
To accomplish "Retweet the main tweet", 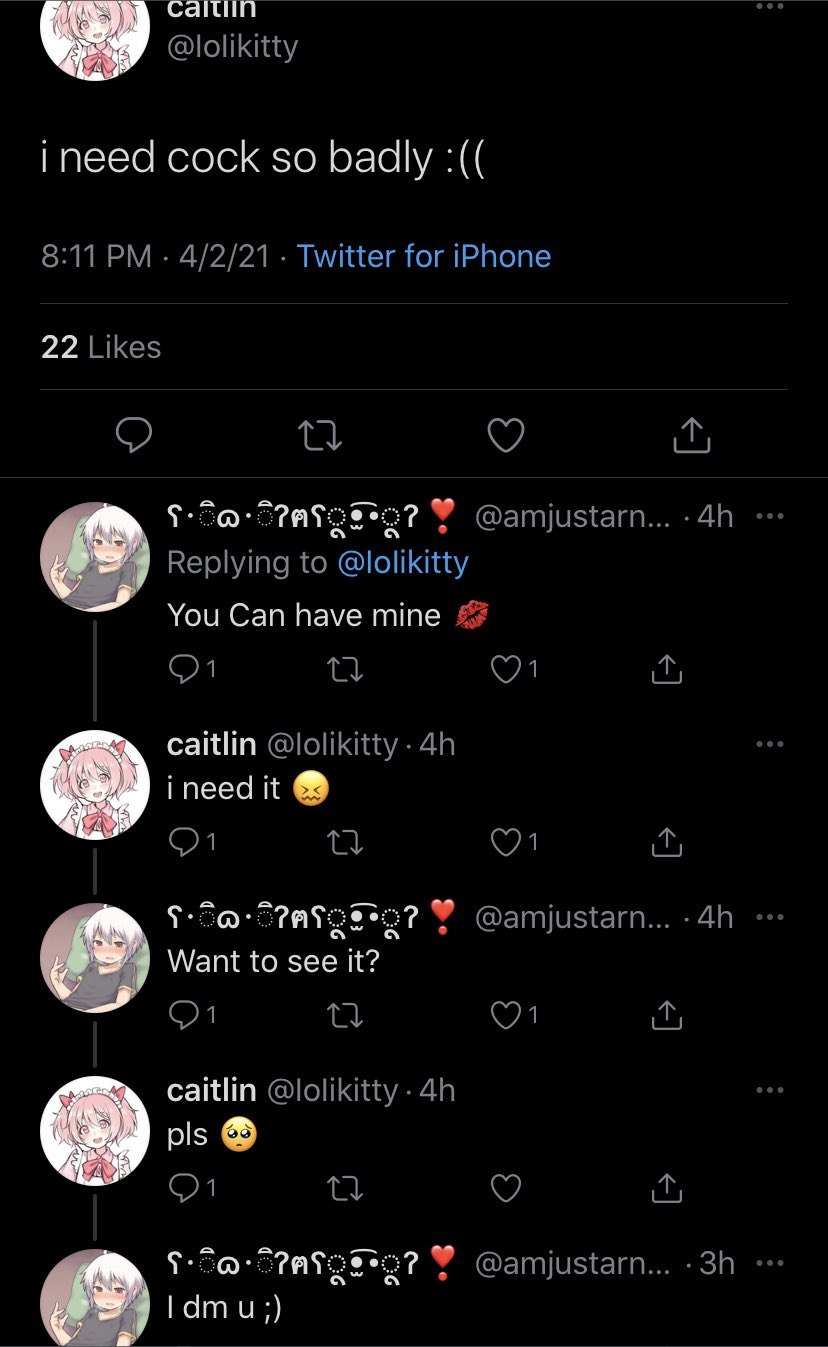I will click(x=320, y=435).
